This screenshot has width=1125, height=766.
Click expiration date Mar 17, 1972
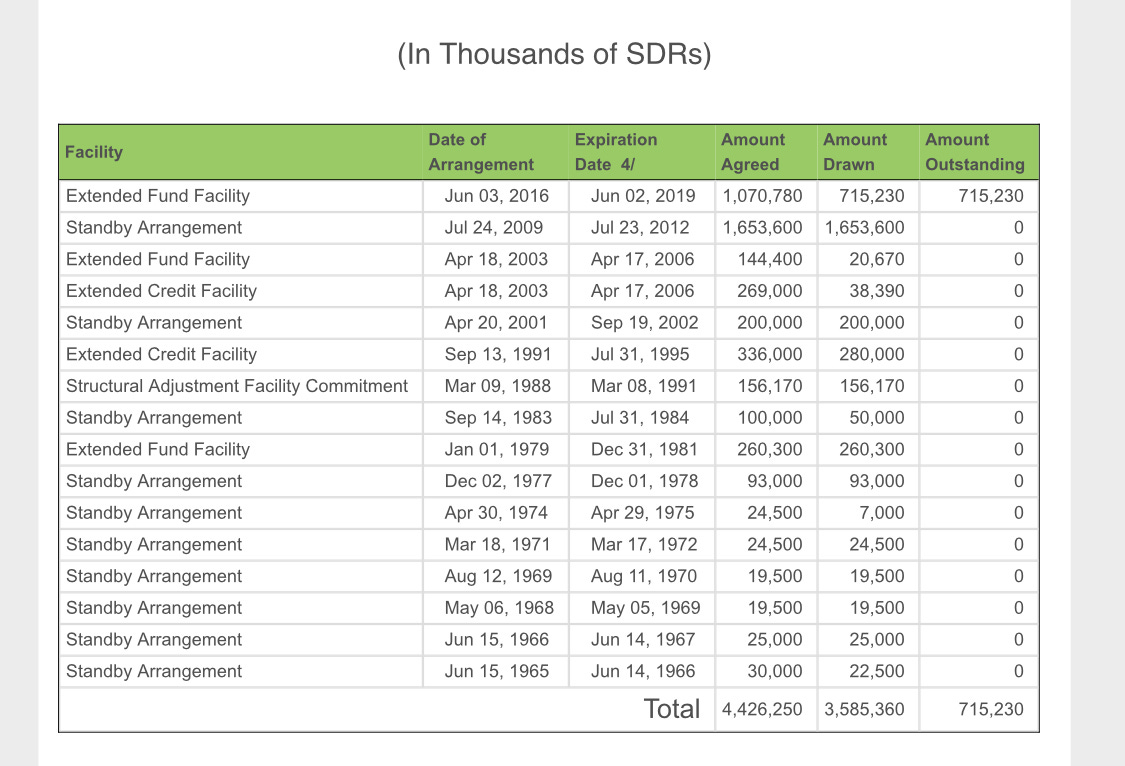click(x=644, y=544)
